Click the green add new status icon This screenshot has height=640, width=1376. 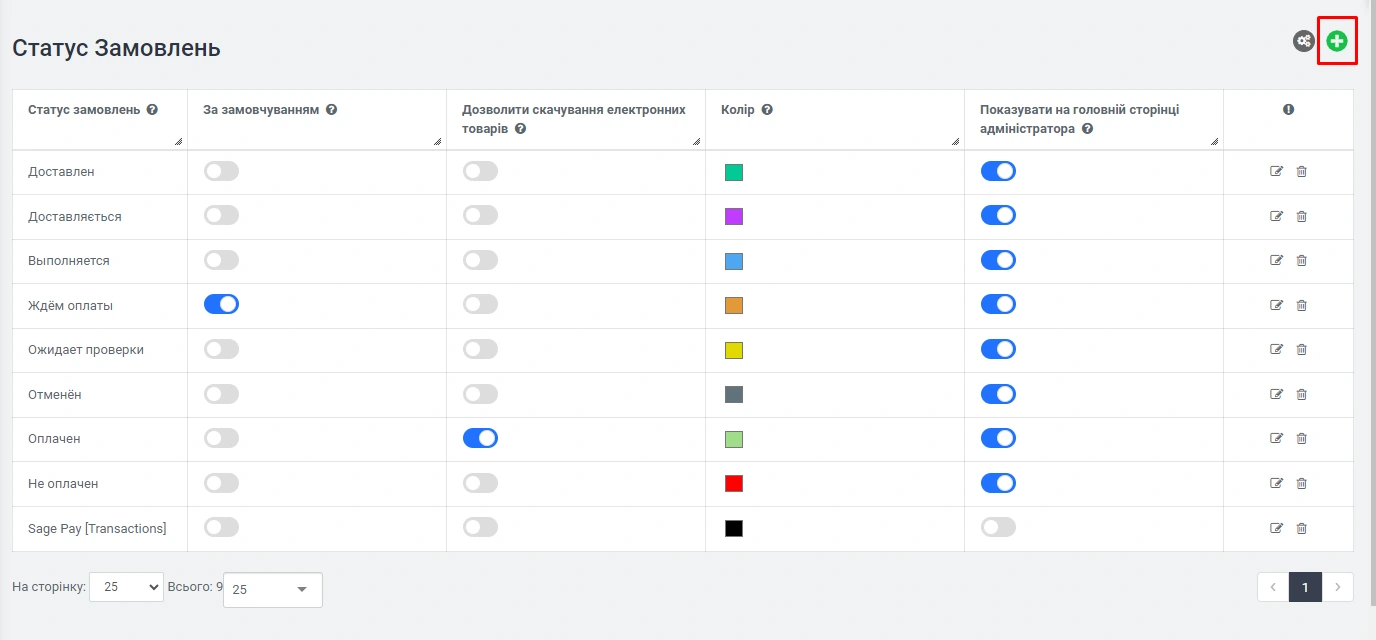pyautogui.click(x=1337, y=41)
